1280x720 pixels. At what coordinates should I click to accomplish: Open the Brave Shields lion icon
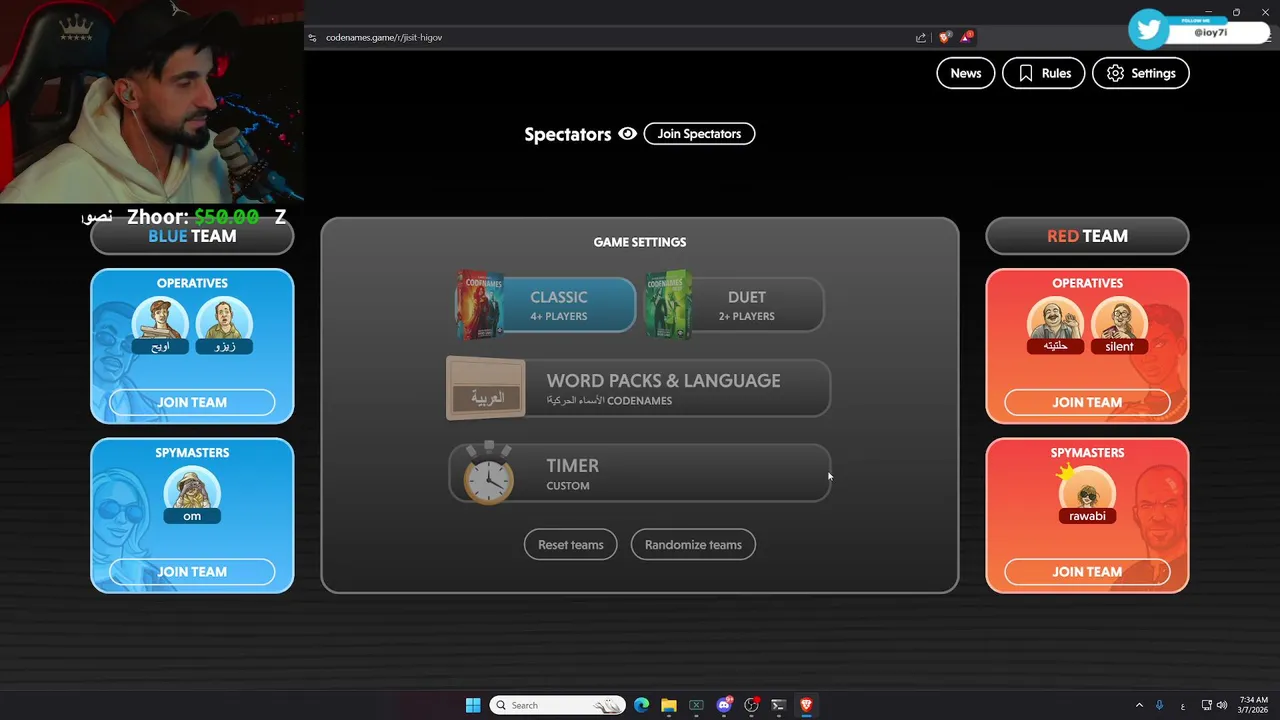pos(944,37)
